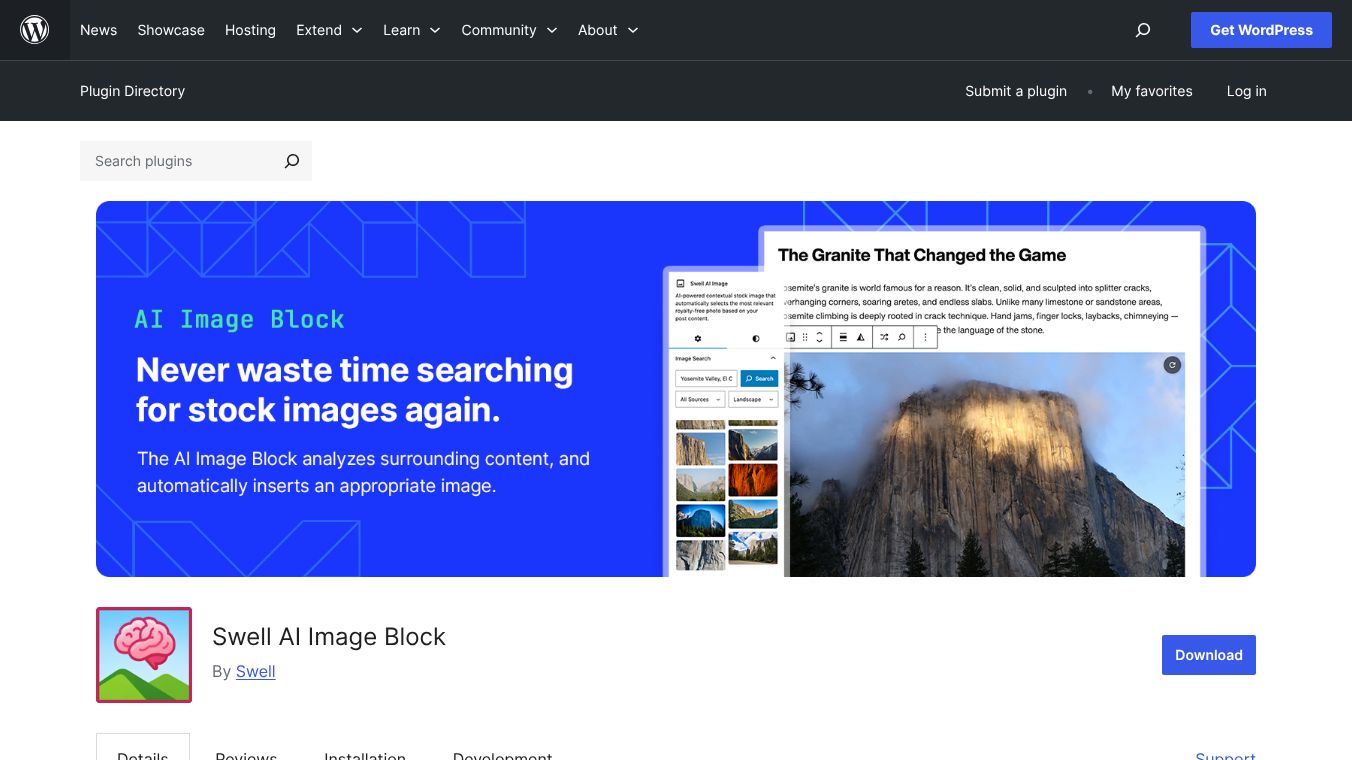Click the block mover arrows in the toolbar
The height and width of the screenshot is (760, 1352).
point(819,338)
